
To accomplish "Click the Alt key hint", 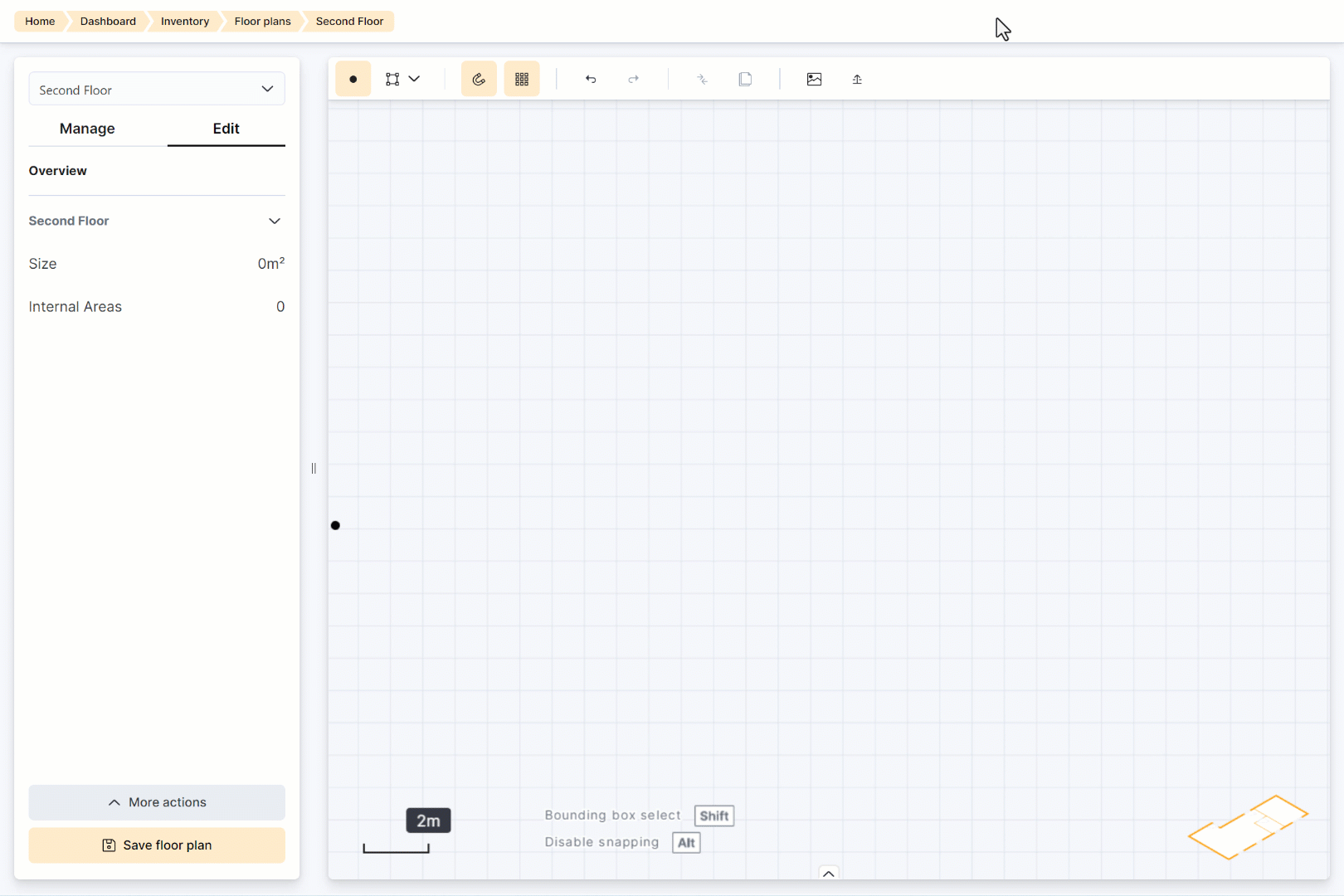I will pos(686,843).
